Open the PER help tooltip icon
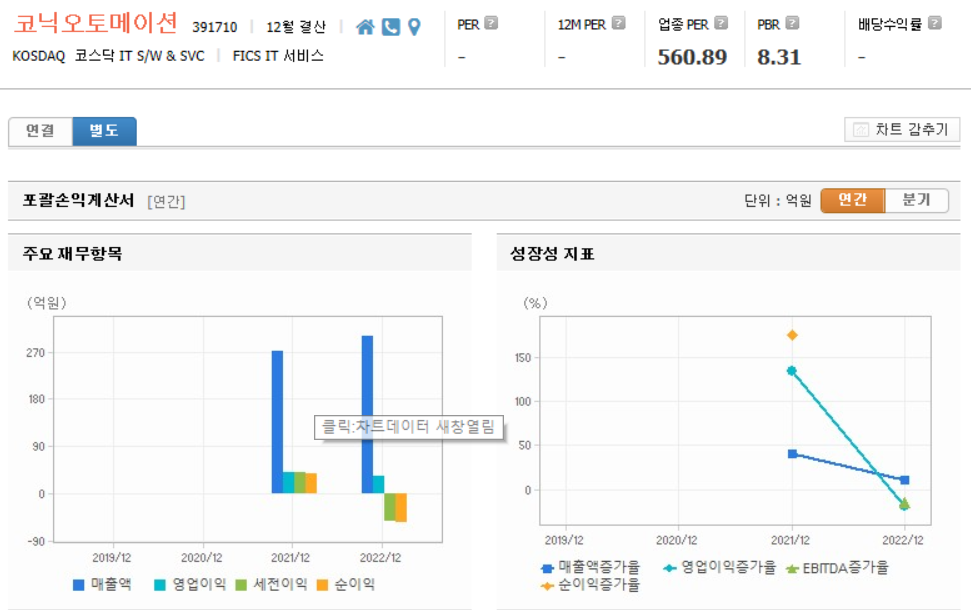The height and width of the screenshot is (612, 971). [489, 21]
